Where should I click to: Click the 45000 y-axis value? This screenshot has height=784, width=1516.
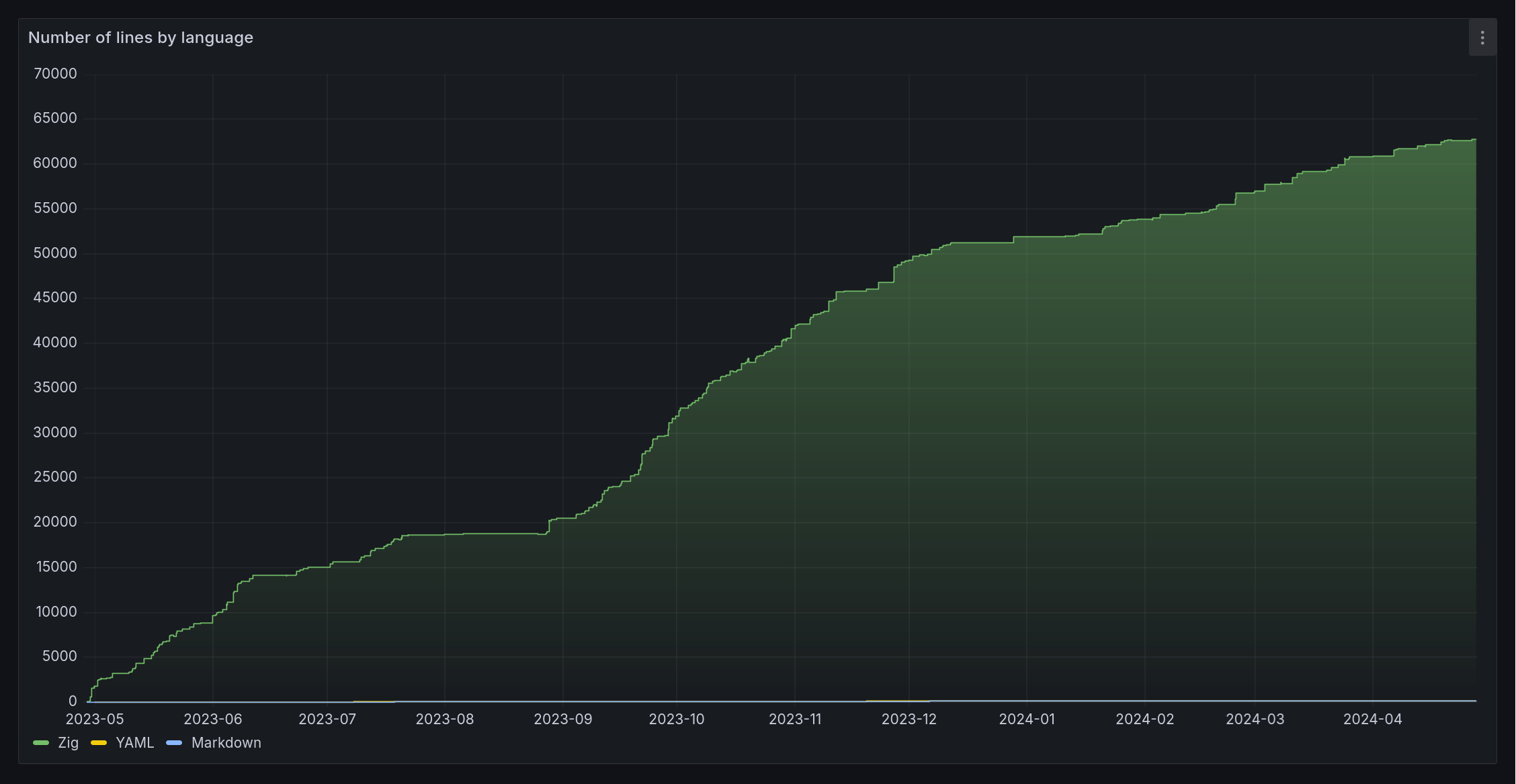coord(55,298)
